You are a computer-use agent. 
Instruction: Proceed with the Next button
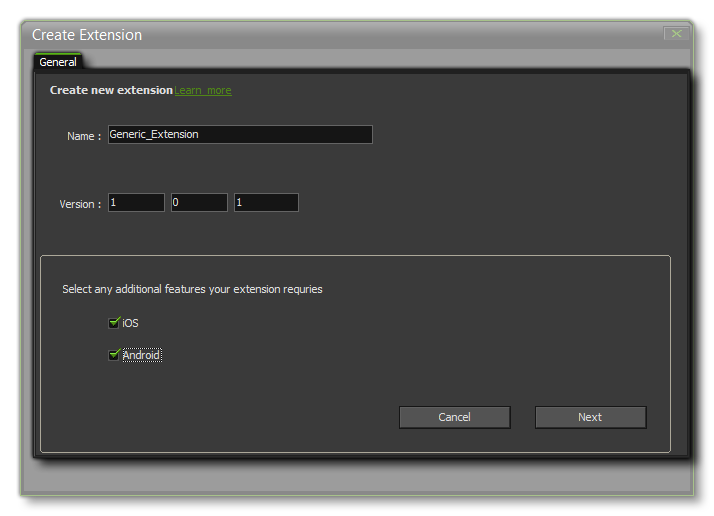[590, 417]
